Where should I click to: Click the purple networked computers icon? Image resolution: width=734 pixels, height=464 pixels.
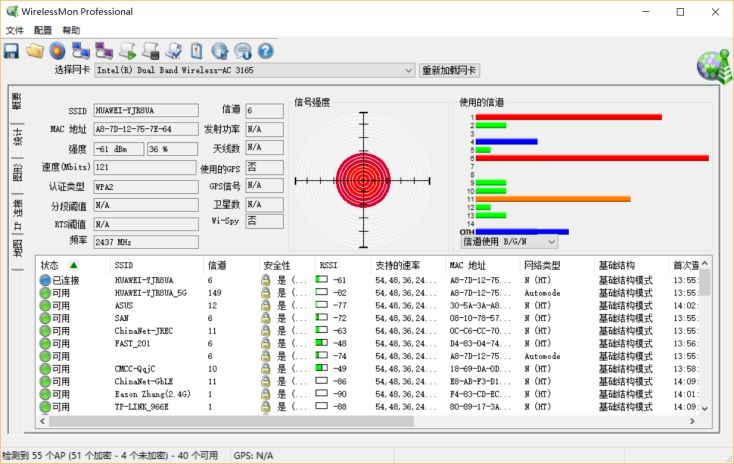tap(104, 51)
